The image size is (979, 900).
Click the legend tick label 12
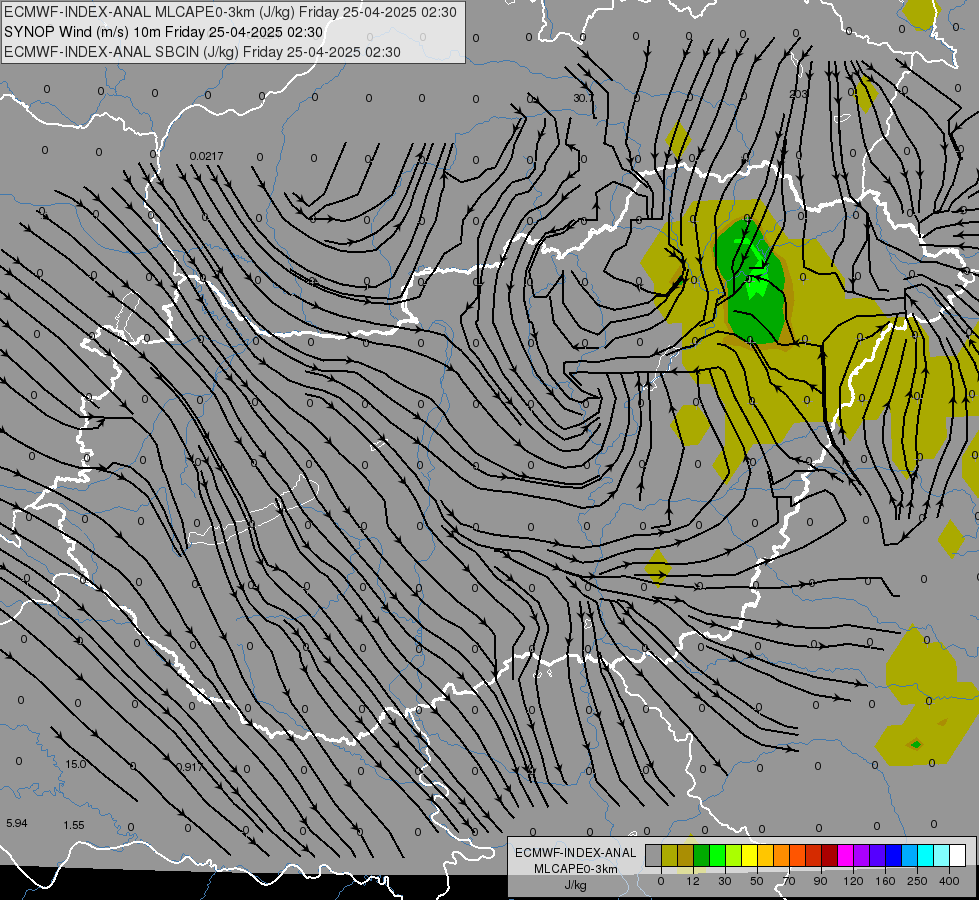(692, 881)
